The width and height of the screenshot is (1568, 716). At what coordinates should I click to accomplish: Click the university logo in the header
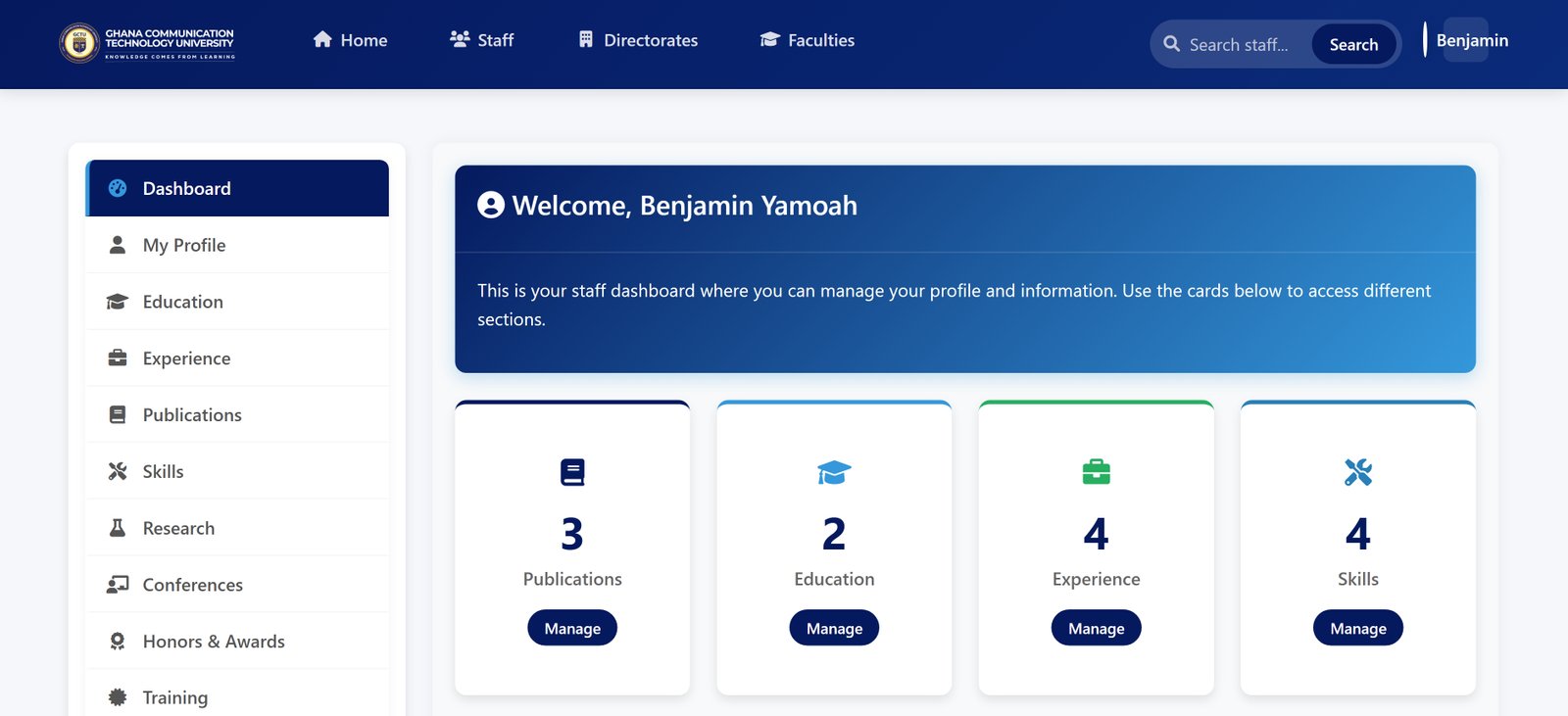(x=147, y=43)
